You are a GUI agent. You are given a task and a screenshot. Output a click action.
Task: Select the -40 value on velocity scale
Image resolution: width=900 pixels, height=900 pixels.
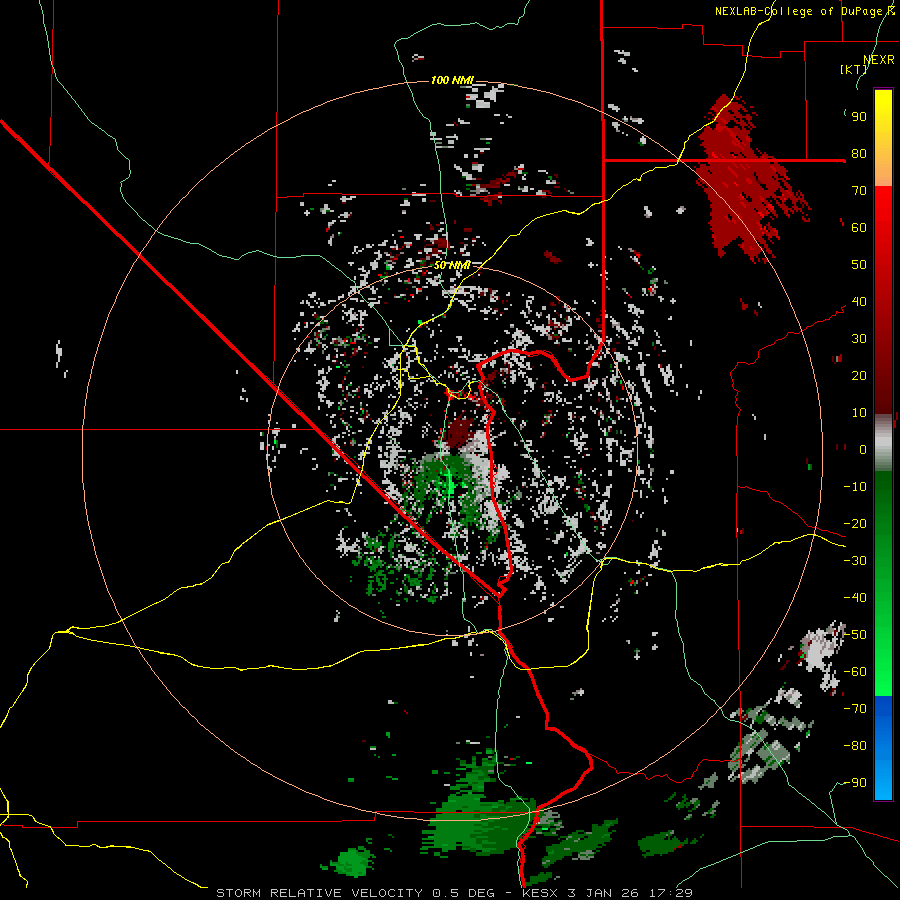click(855, 598)
